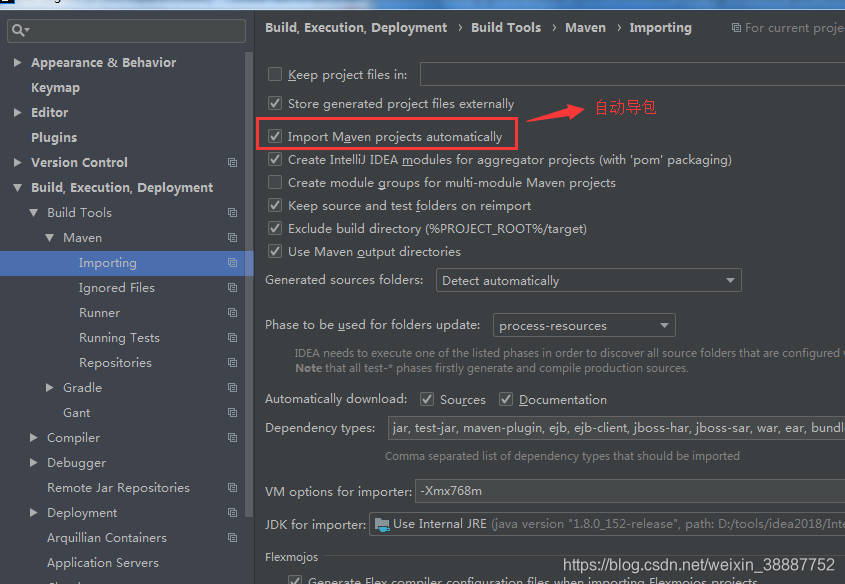
Task: Click the search magnifier icon in settings
Action: (19, 31)
